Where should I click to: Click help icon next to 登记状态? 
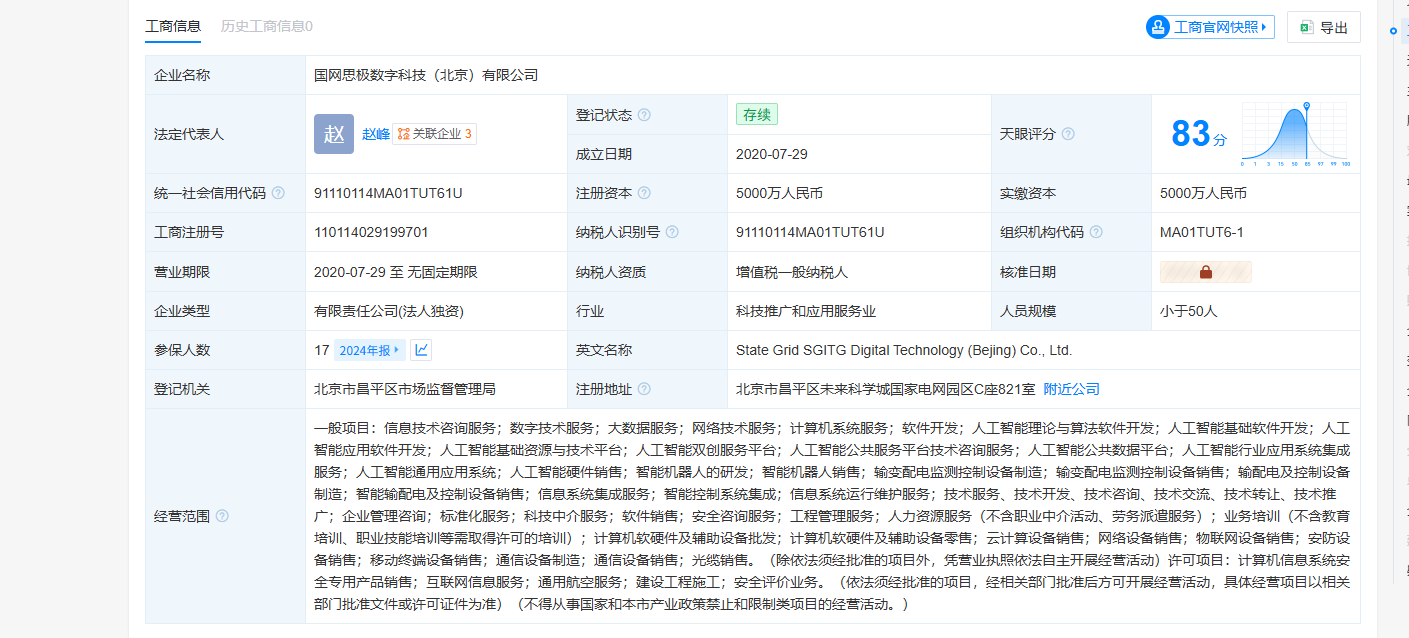tap(644, 115)
